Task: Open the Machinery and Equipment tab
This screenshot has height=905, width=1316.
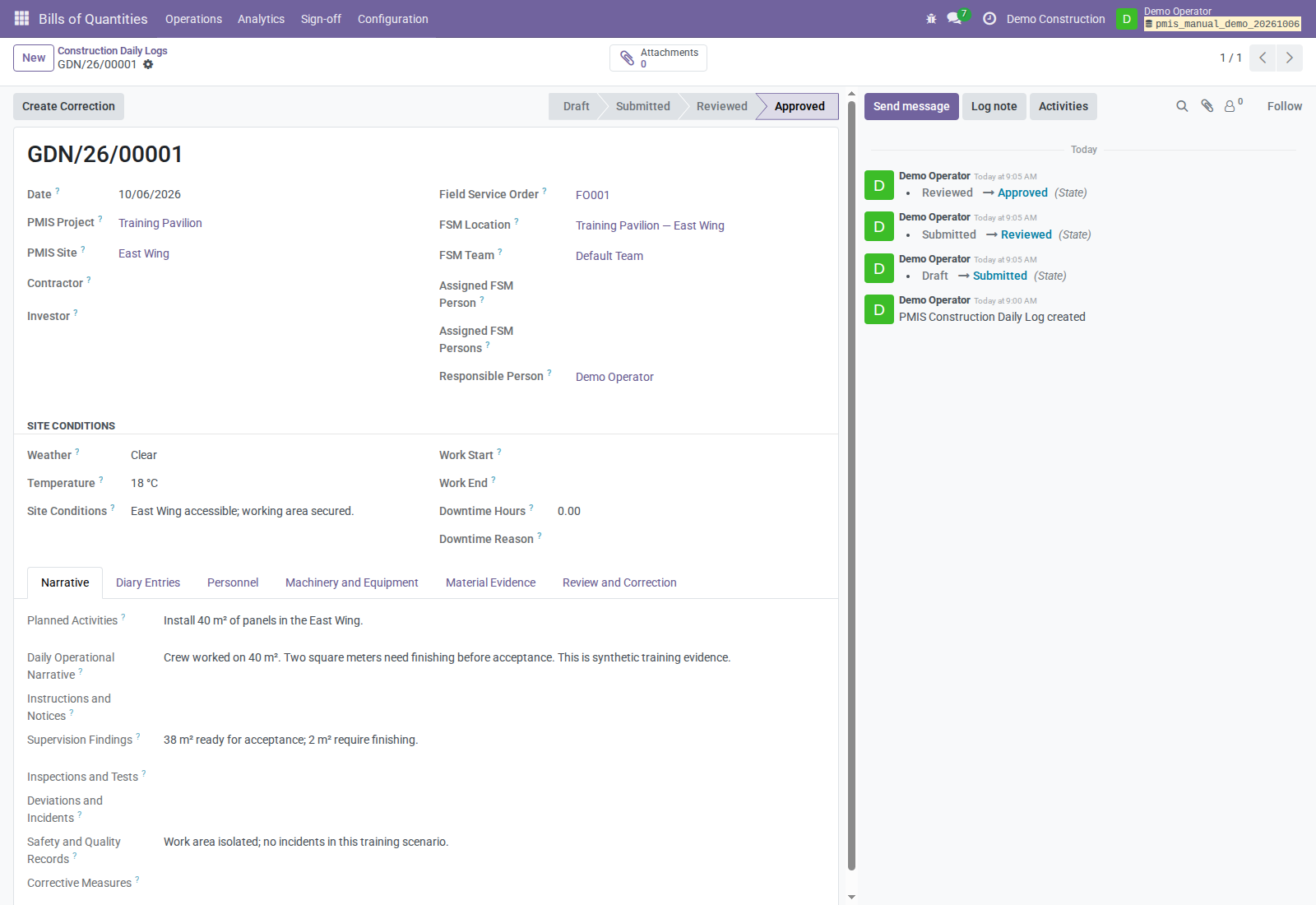Action: [x=352, y=582]
